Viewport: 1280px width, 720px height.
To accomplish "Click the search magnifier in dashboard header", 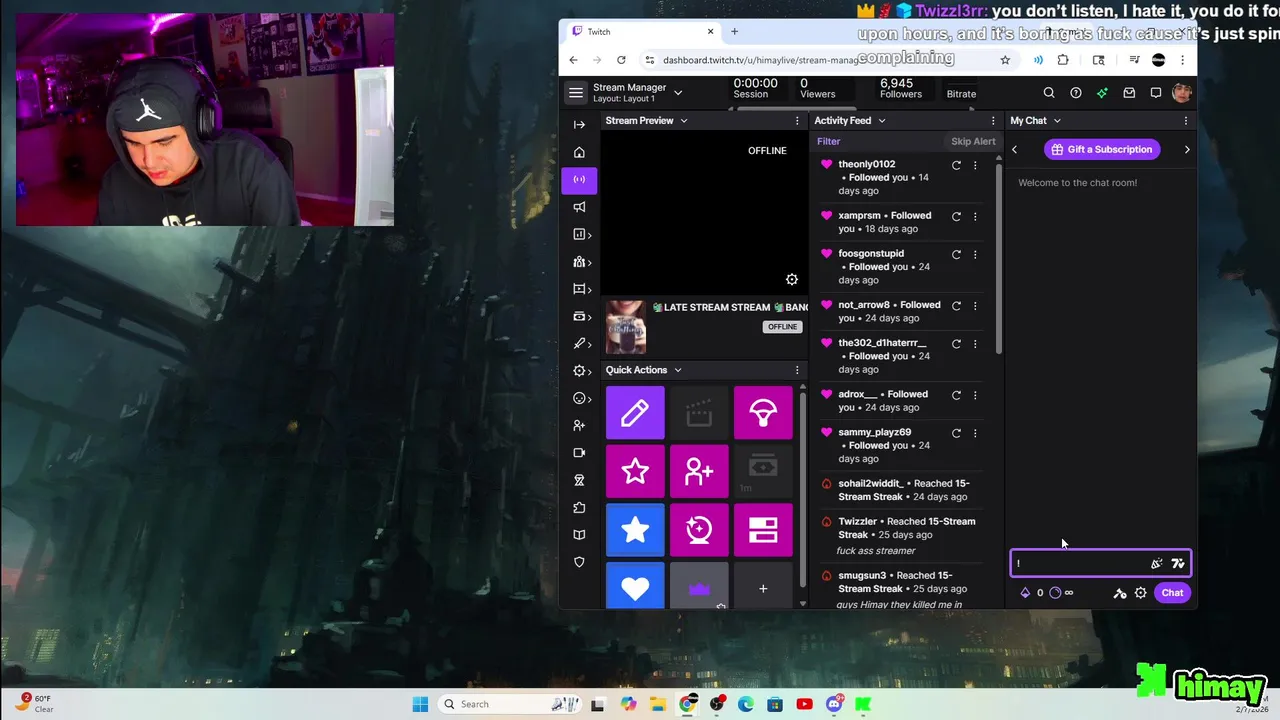I will (x=1049, y=93).
